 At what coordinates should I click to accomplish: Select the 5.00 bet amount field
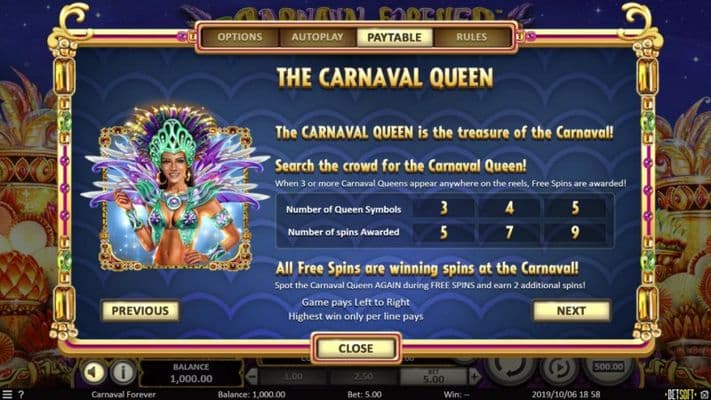coord(433,376)
